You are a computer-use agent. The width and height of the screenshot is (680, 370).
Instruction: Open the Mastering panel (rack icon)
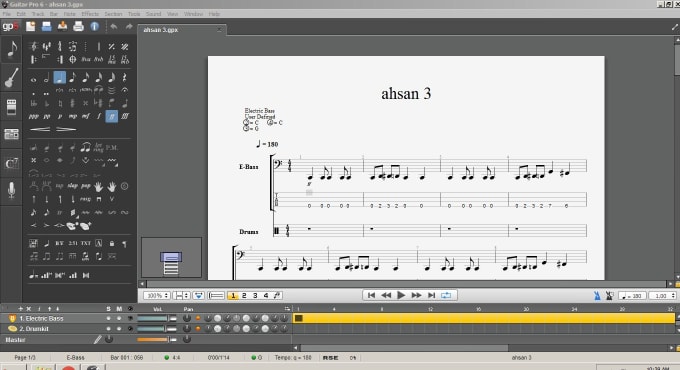tap(12, 134)
